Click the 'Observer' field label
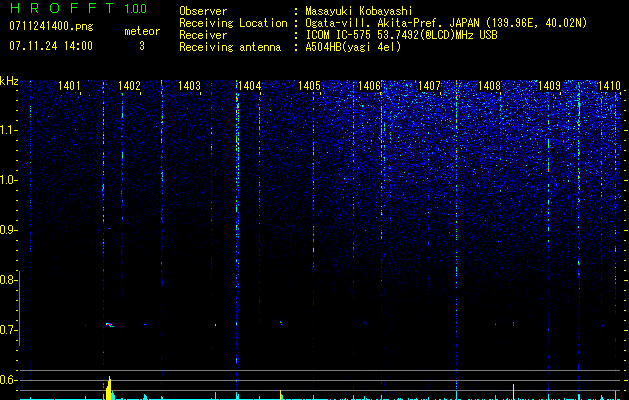Screen dimensions: 629x400 pos(203,11)
